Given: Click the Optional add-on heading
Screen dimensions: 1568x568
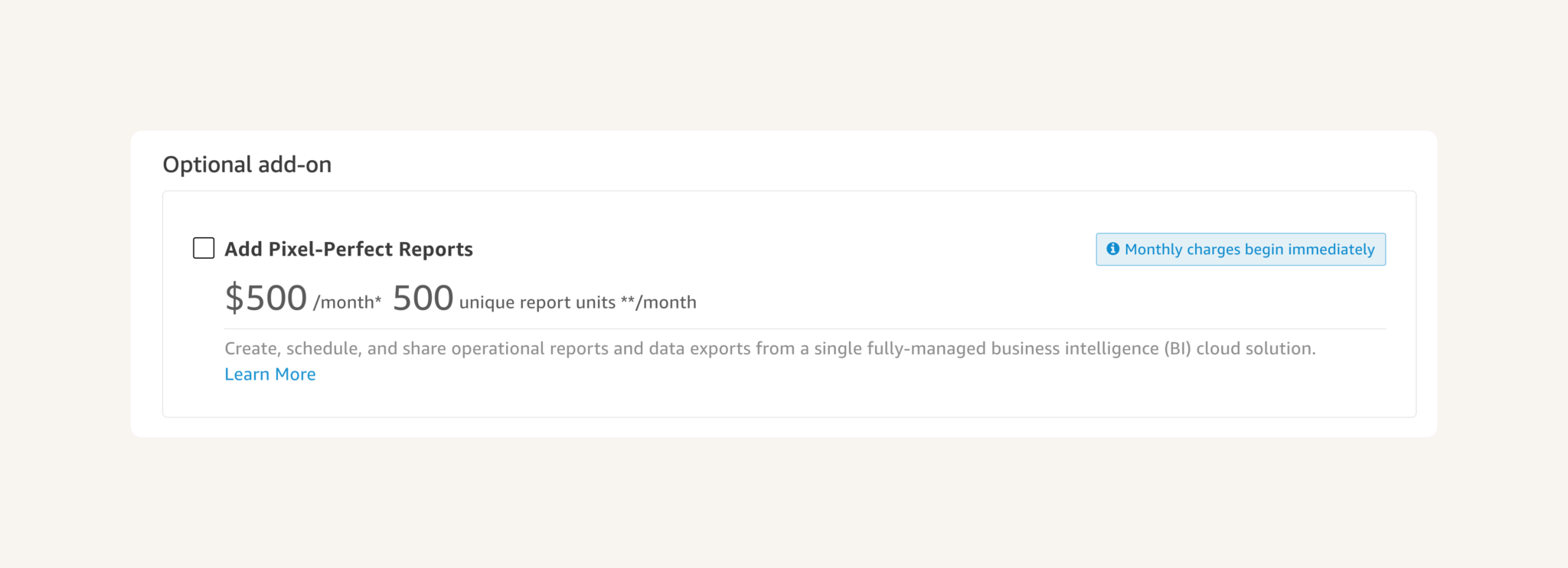Looking at the screenshot, I should [247, 164].
